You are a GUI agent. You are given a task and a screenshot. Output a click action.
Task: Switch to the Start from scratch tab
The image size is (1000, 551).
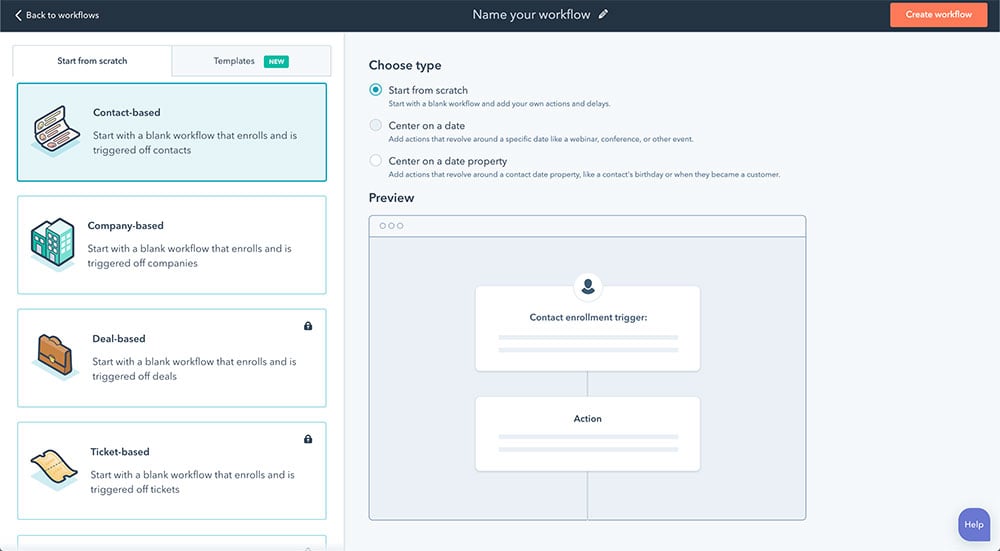92,61
